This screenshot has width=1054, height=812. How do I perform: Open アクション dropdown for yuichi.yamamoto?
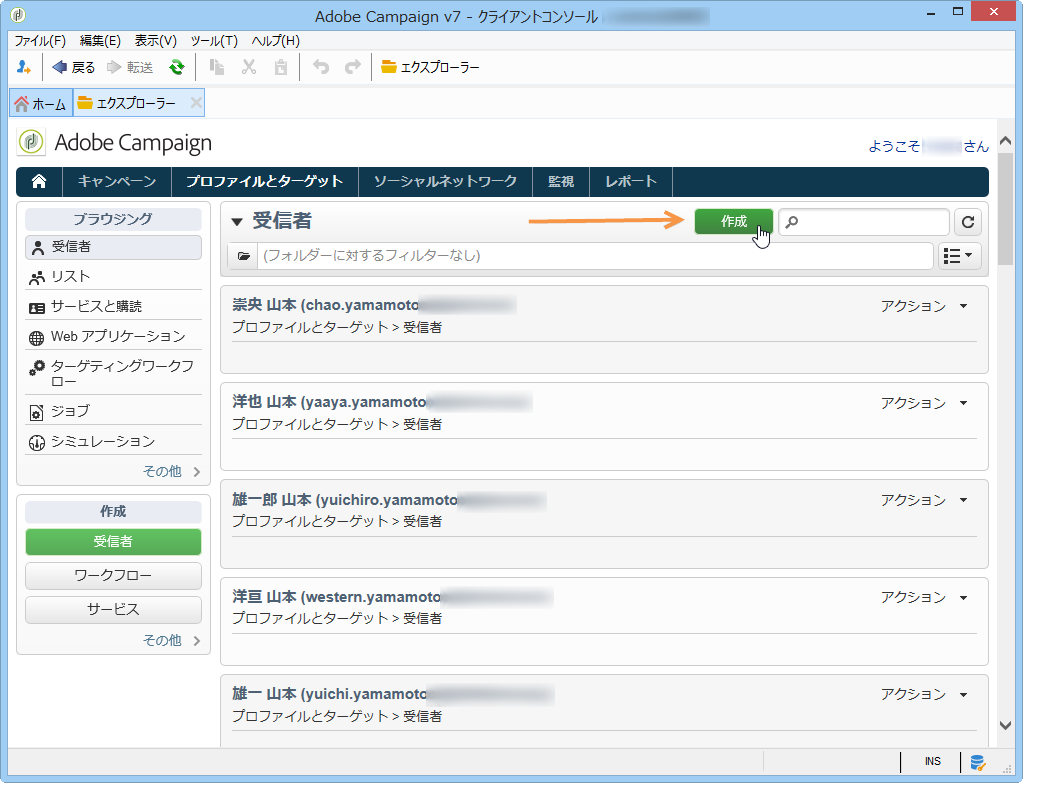(x=924, y=694)
